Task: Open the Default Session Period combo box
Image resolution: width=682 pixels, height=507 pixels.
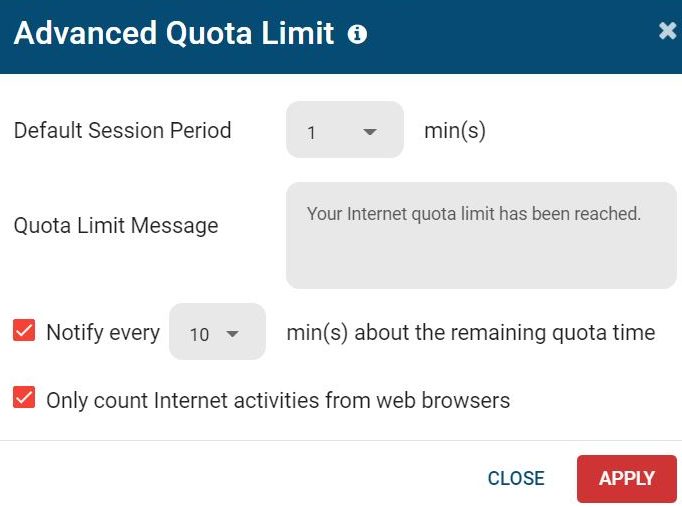Action: [345, 130]
